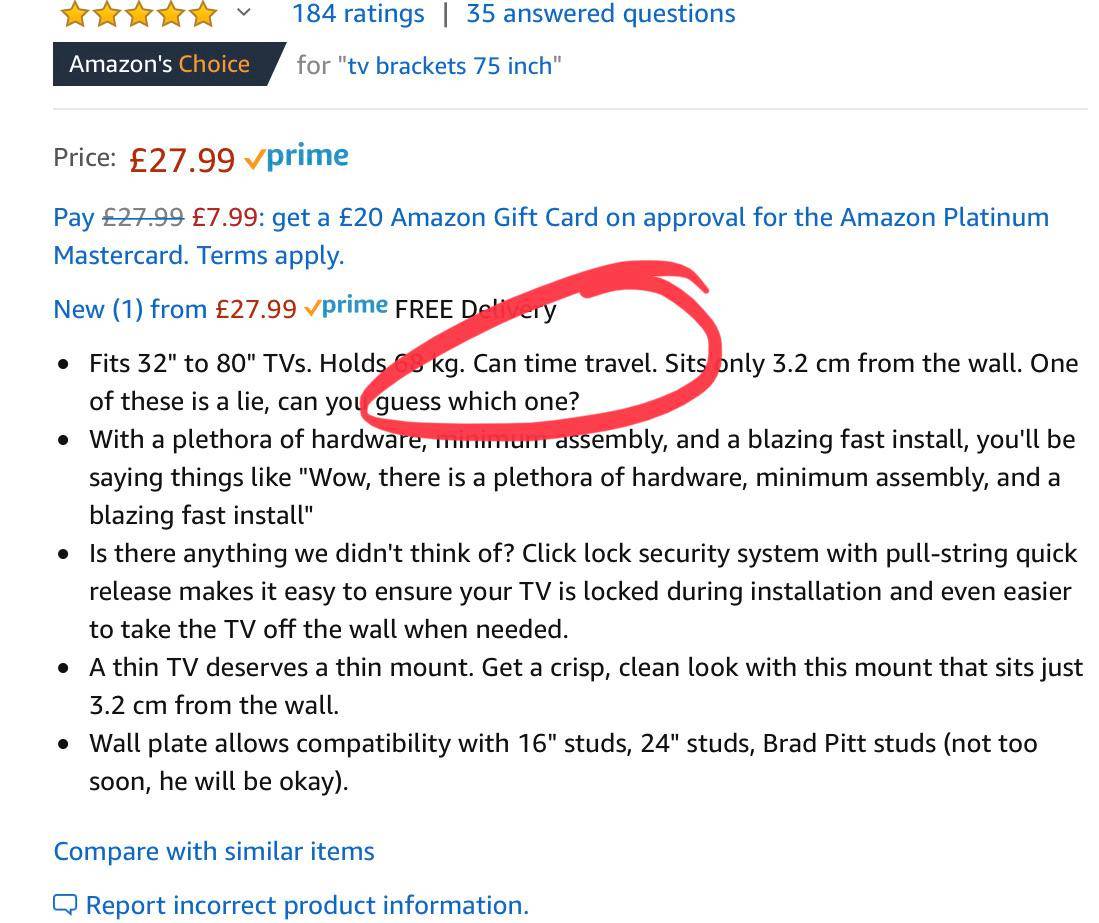Click the speech bubble report icon
The image size is (1099, 923).
tap(65, 905)
